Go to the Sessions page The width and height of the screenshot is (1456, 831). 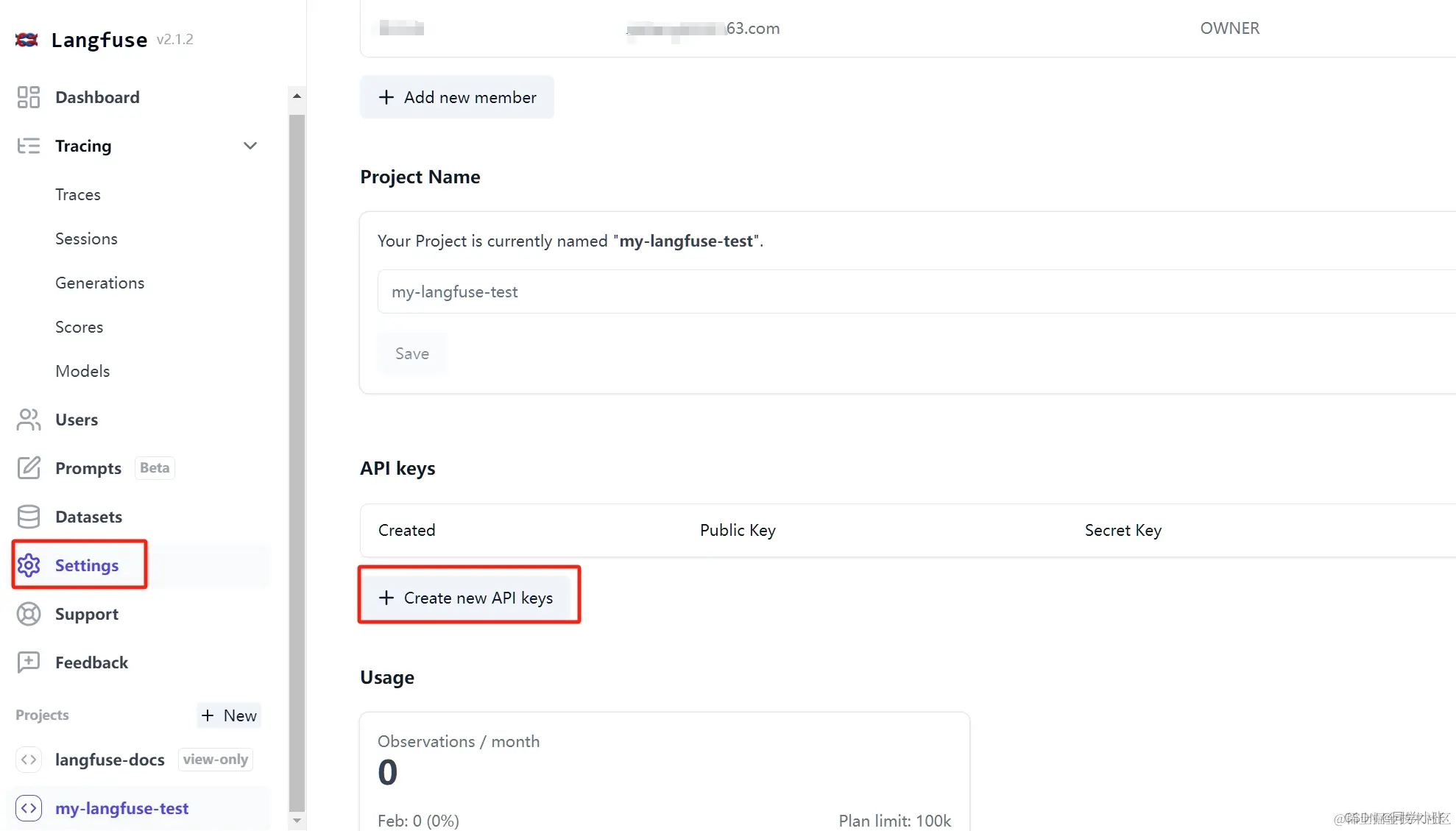click(x=86, y=238)
